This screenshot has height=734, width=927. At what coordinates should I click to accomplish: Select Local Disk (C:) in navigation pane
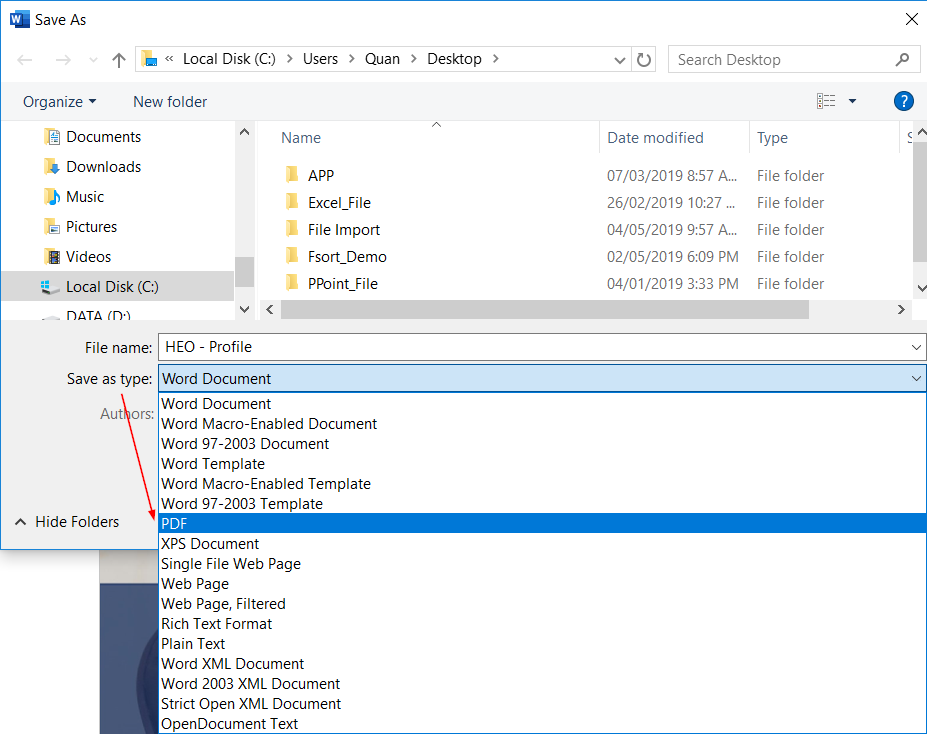[111, 287]
